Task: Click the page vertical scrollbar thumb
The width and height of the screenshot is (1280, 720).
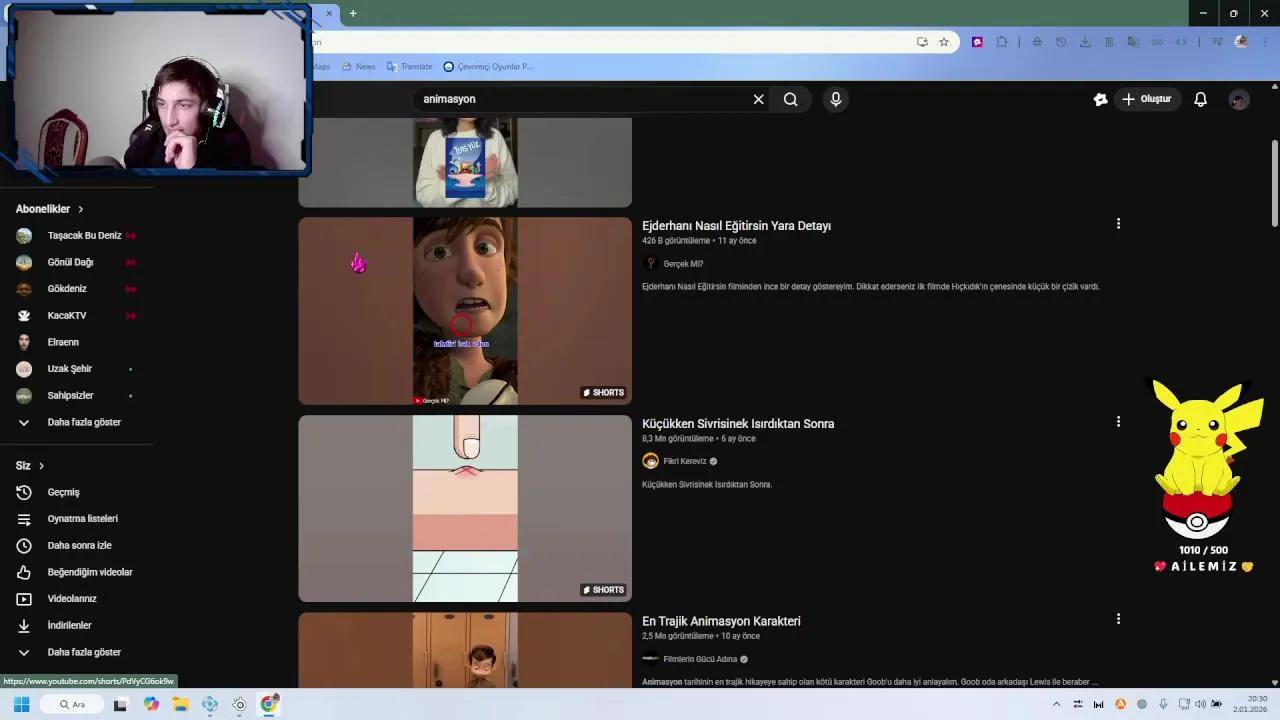Action: pyautogui.click(x=1275, y=183)
